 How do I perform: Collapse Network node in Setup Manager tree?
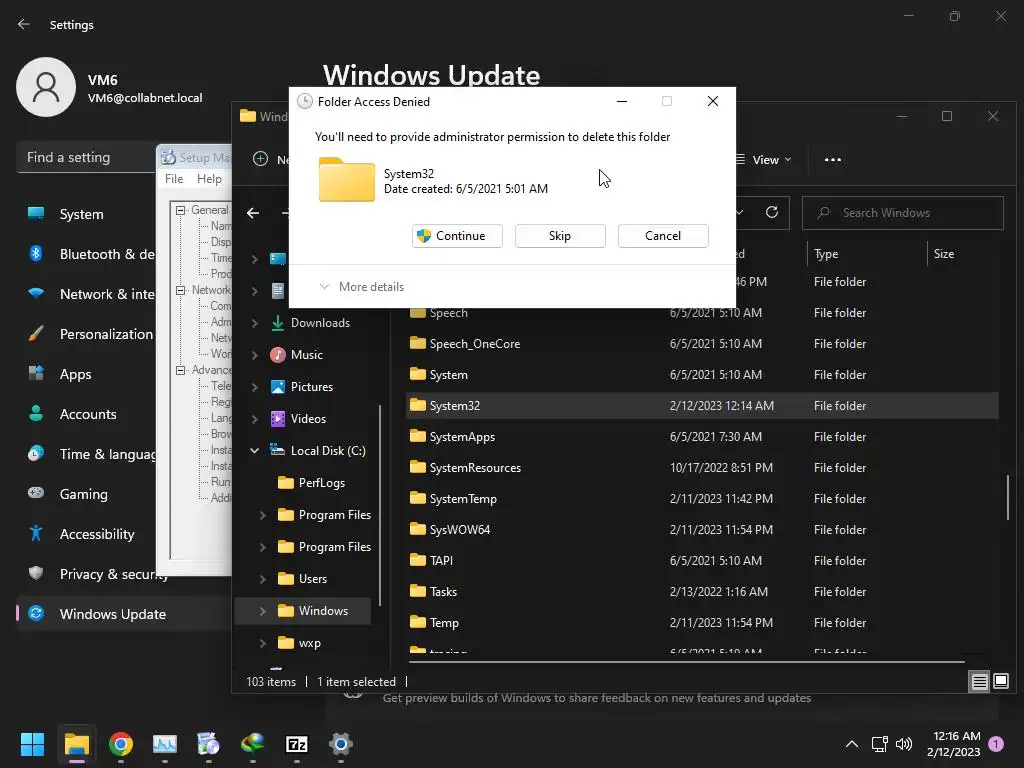tap(180, 290)
